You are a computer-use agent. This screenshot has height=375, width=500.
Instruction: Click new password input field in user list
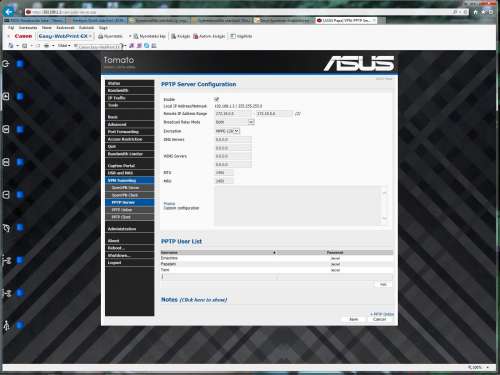[x=335, y=277]
